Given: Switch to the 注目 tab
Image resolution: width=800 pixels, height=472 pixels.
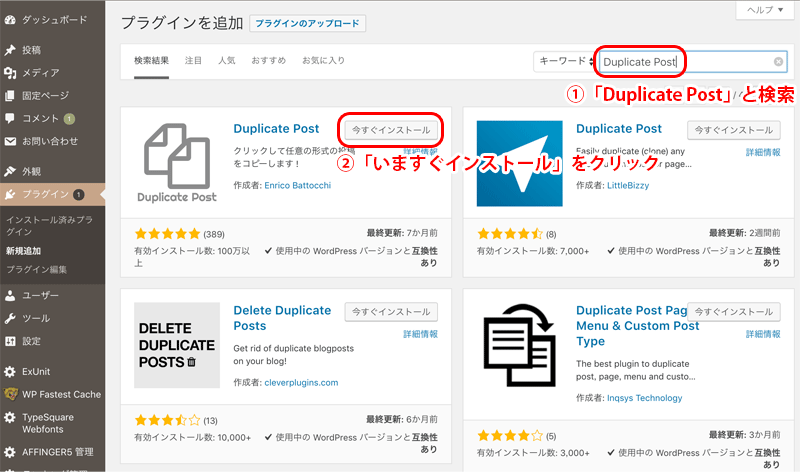Looking at the screenshot, I should point(193,61).
